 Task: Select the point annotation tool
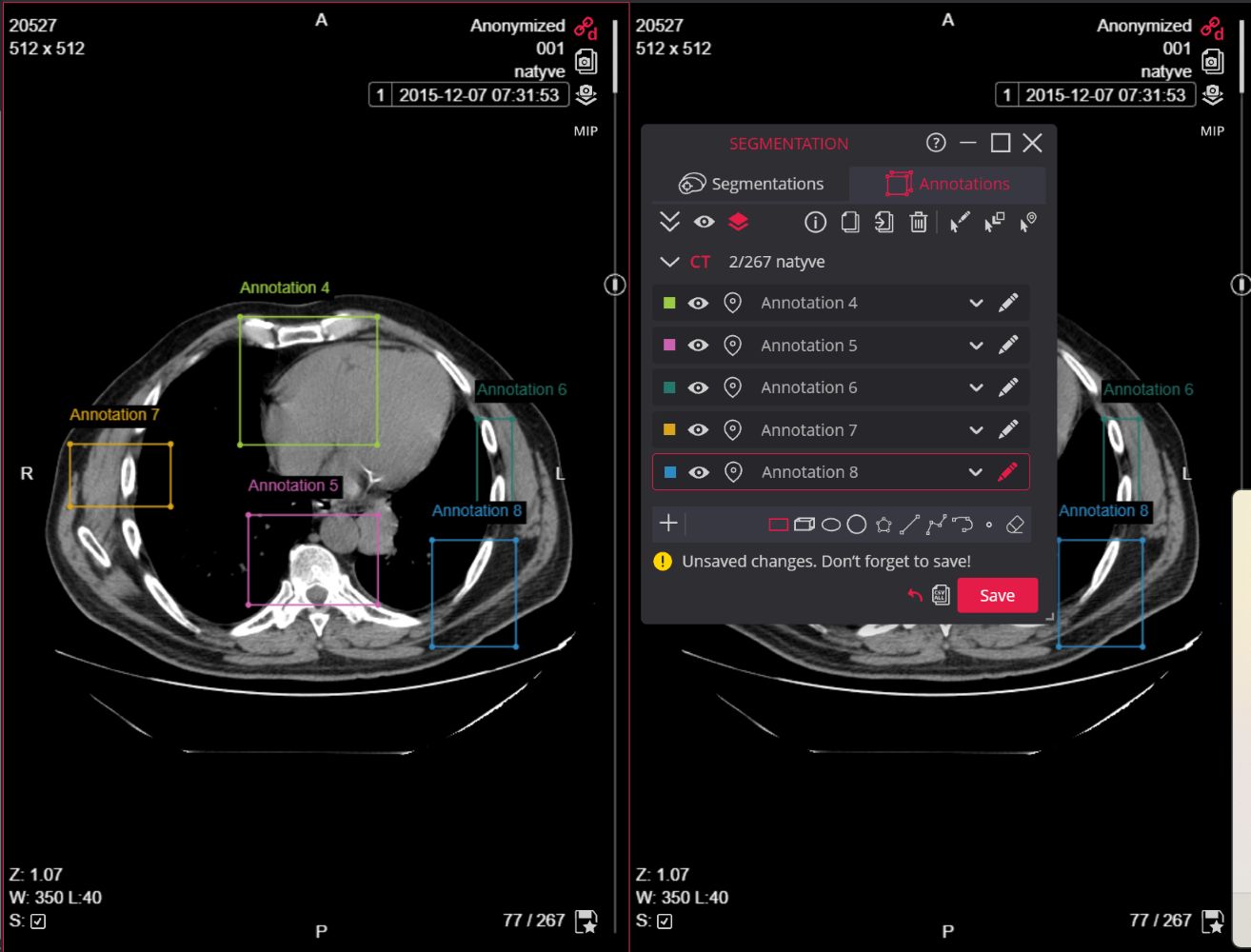click(989, 525)
